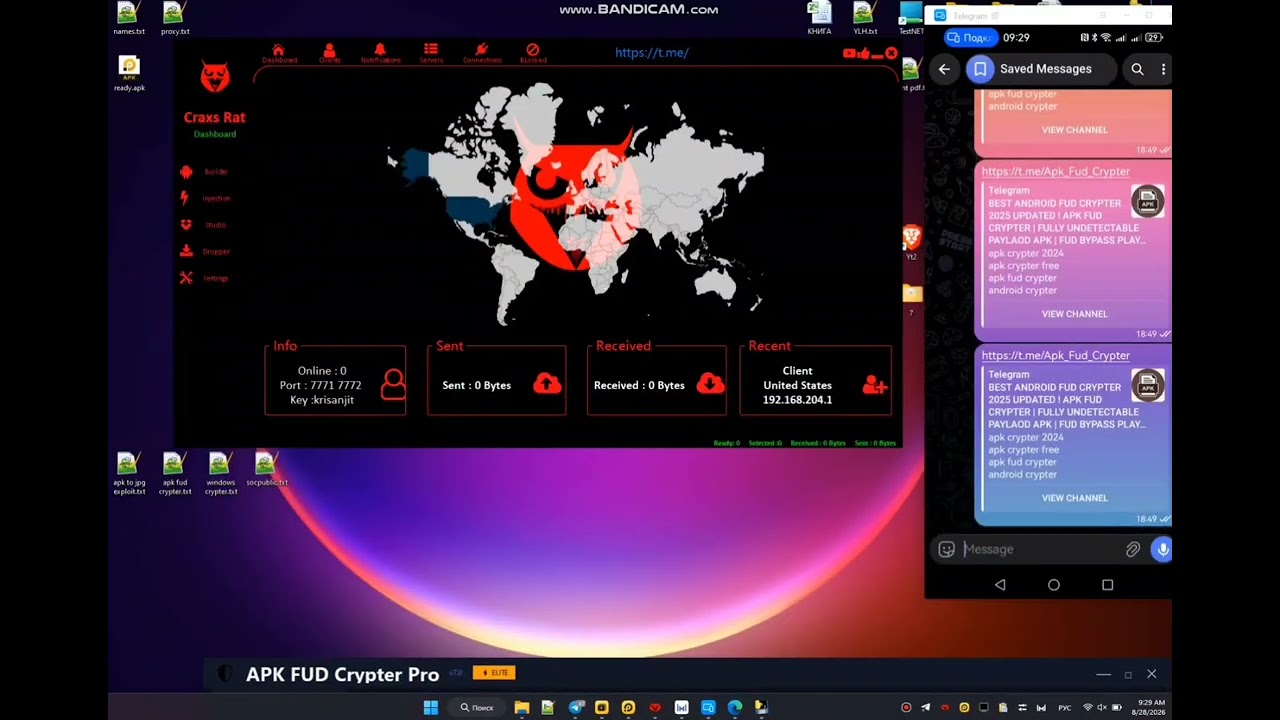Click the blue microphone button in Telegram

1161,549
